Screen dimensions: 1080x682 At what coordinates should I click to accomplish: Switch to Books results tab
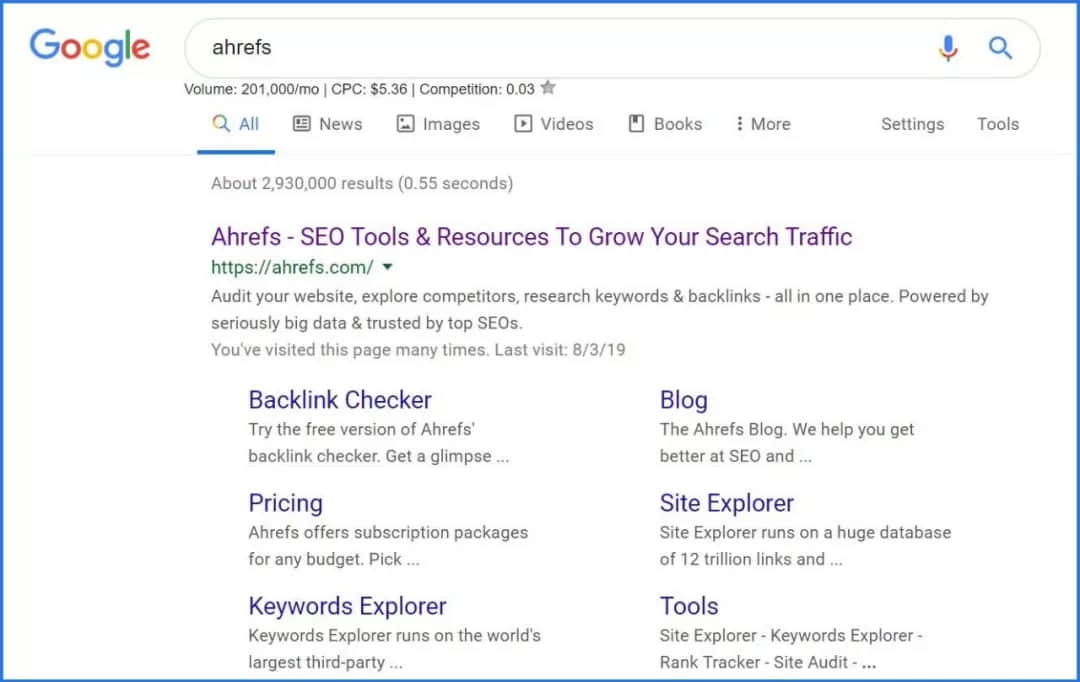[x=665, y=124]
